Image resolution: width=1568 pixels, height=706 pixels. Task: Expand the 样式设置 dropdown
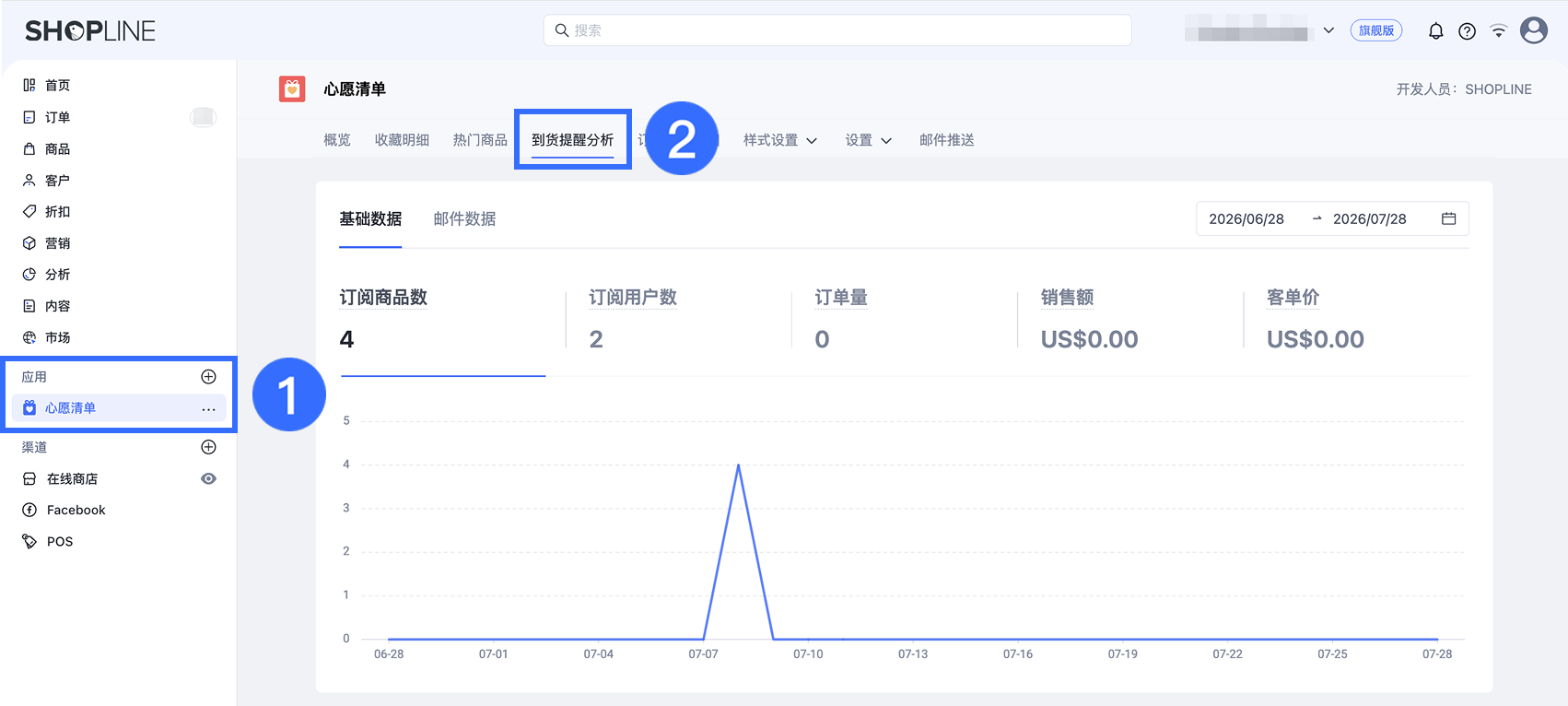click(x=780, y=140)
